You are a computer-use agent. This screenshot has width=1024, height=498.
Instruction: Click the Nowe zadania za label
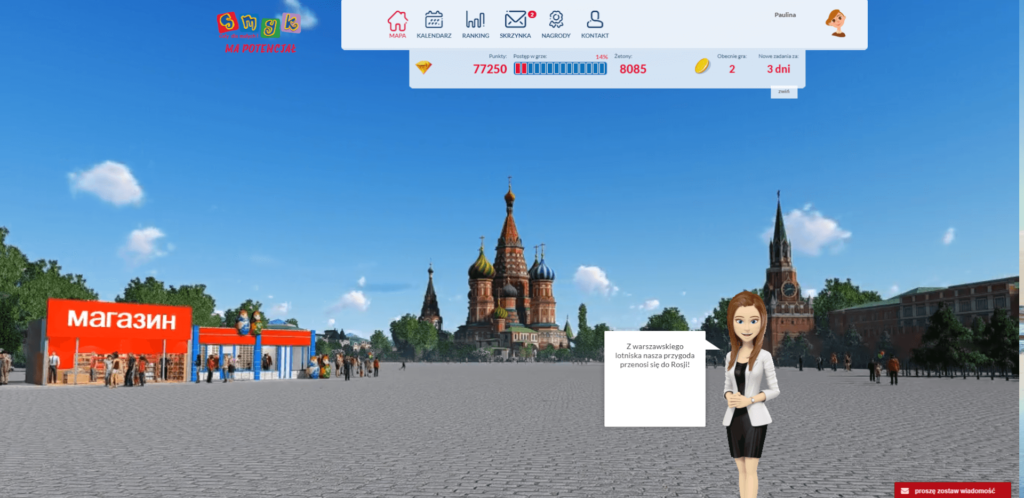[778, 56]
